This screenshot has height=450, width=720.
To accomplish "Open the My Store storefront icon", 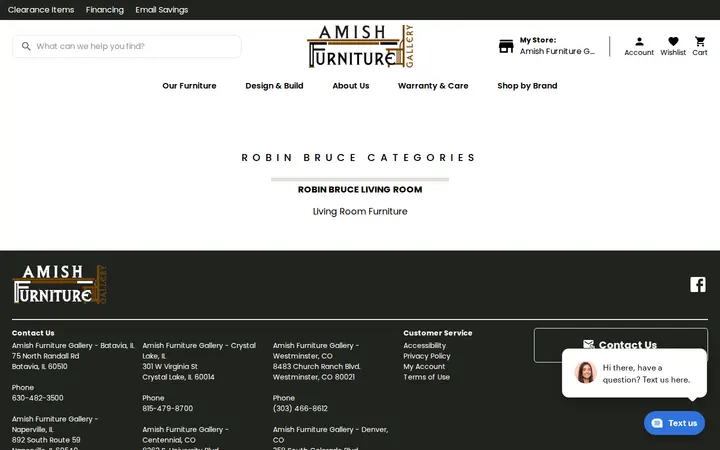I will (x=506, y=46).
